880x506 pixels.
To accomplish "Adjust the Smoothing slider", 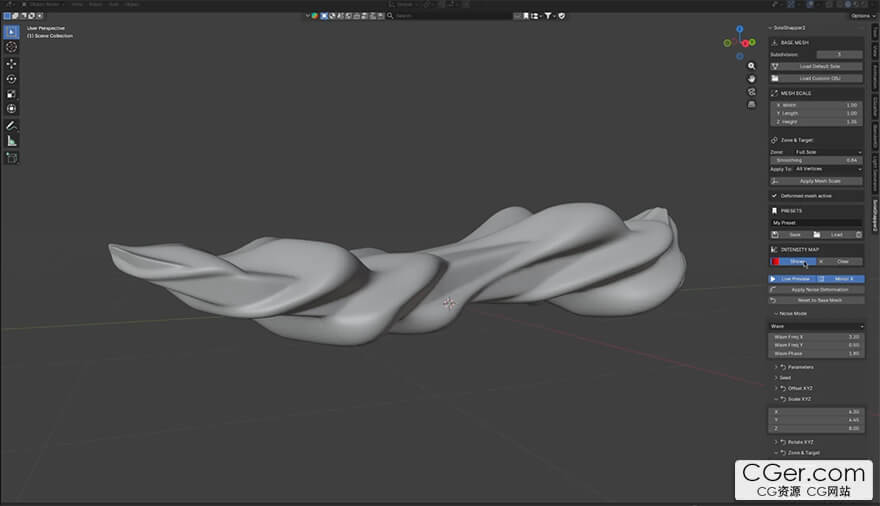I will coord(816,160).
